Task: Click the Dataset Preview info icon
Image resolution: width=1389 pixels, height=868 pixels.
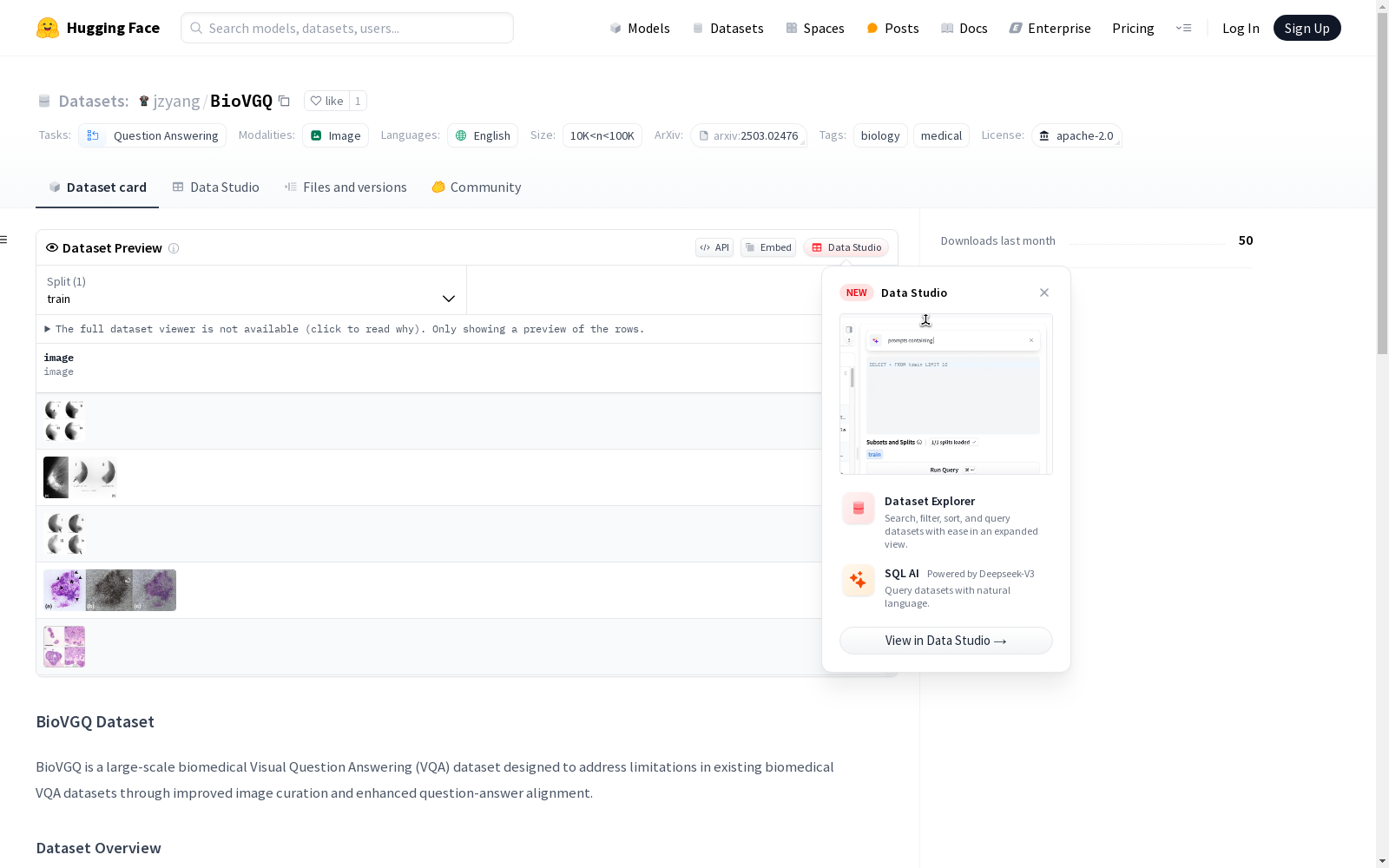Action: click(x=174, y=248)
